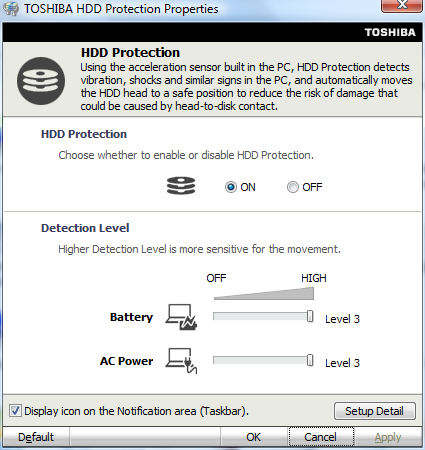Click the AC Power laptop plug icon
Viewport: 425px width, 450px height.
181,361
